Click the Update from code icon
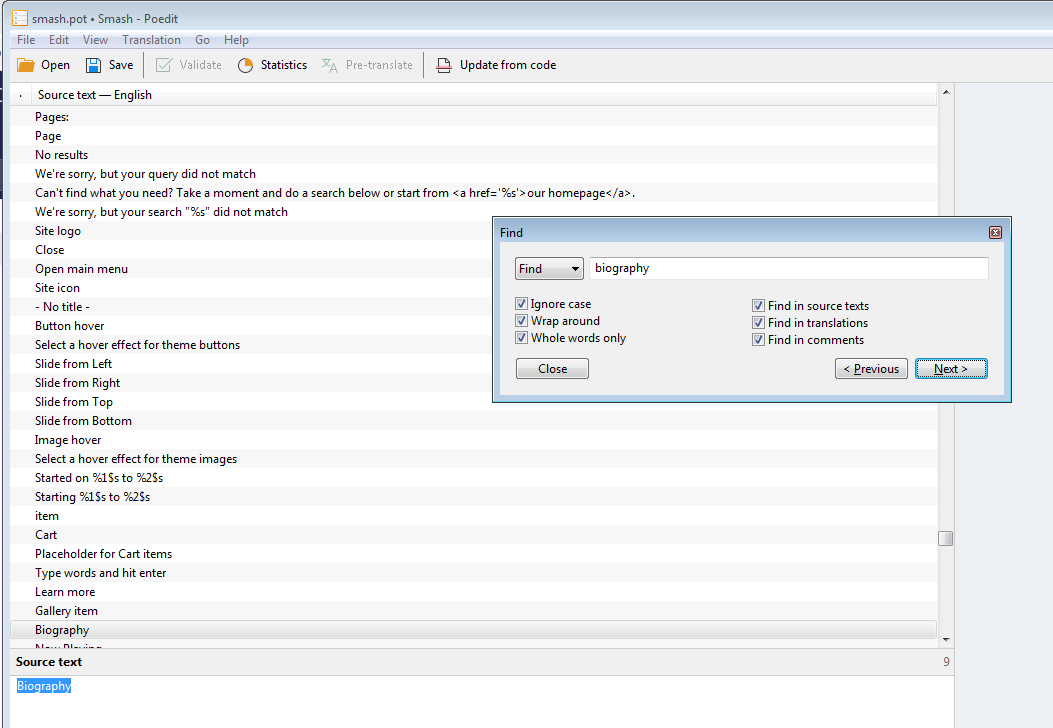The width and height of the screenshot is (1053, 728). [443, 65]
